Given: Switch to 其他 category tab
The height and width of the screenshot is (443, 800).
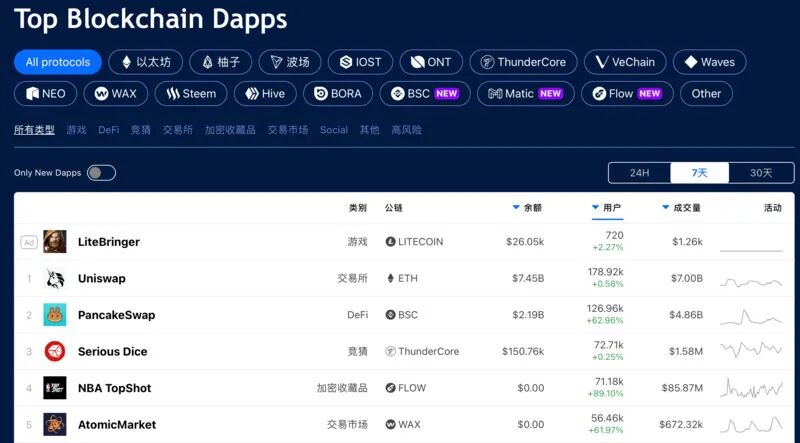Looking at the screenshot, I should (369, 130).
